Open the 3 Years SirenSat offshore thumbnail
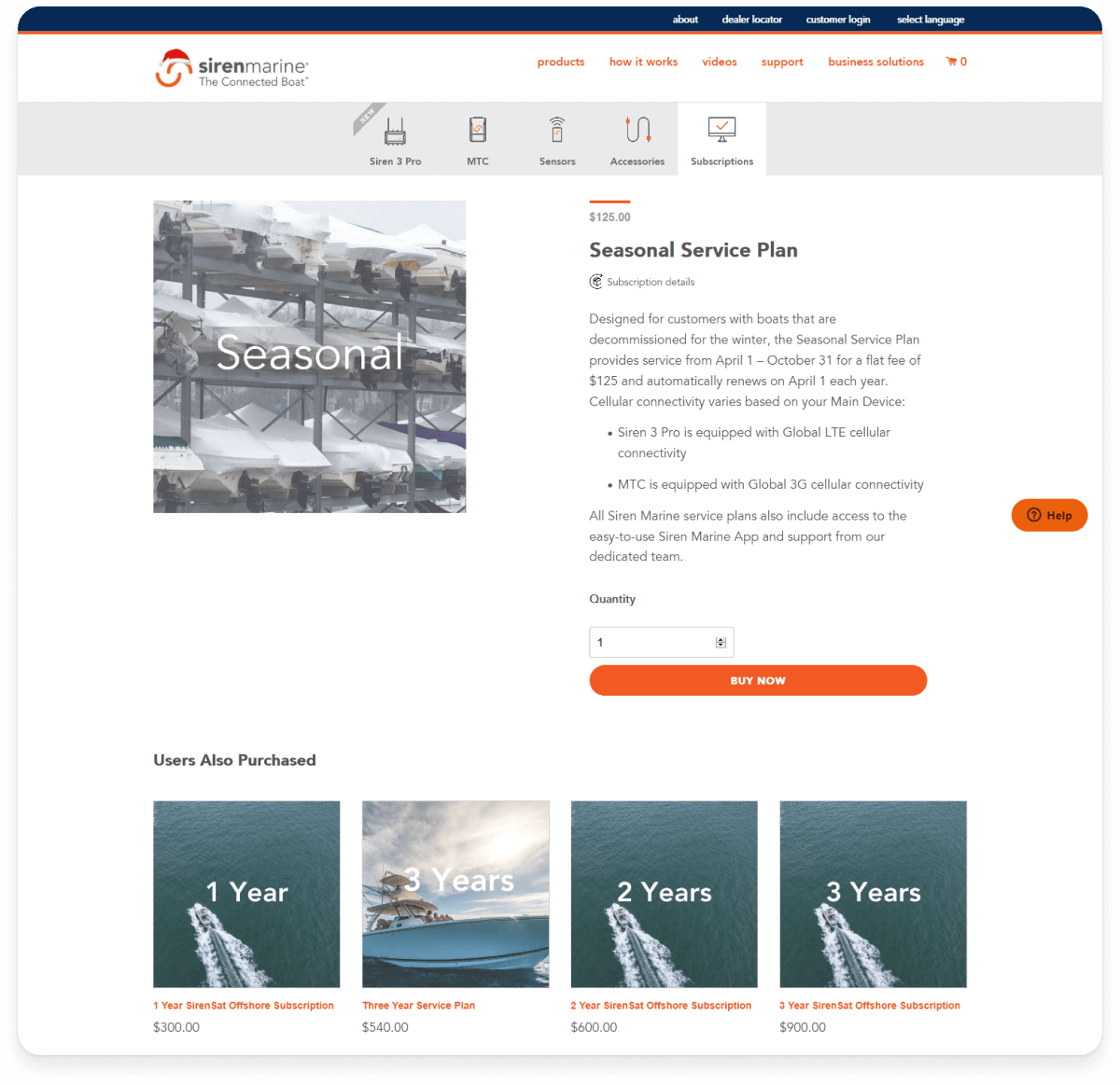Viewport: 1120px width, 1085px height. (874, 894)
